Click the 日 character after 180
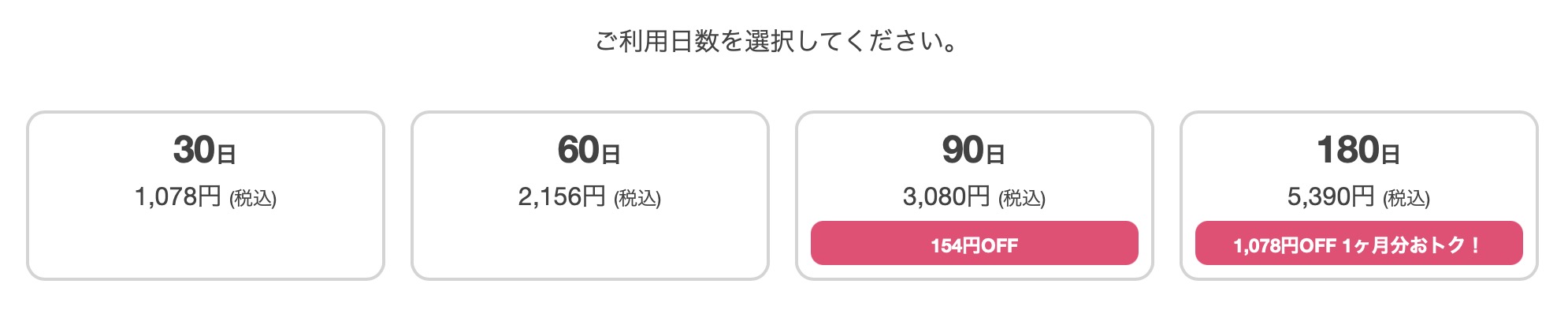Screen dimensions: 1568x325 [x=1391, y=154]
